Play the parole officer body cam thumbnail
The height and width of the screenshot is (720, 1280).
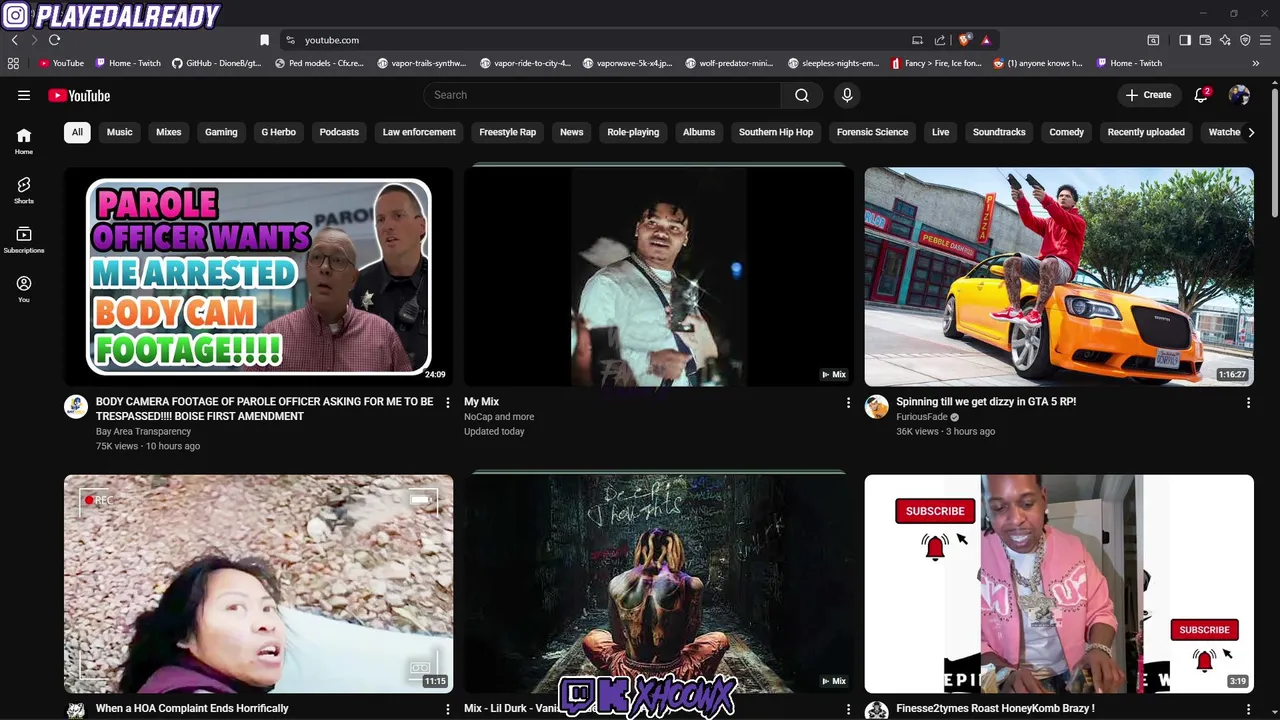258,276
